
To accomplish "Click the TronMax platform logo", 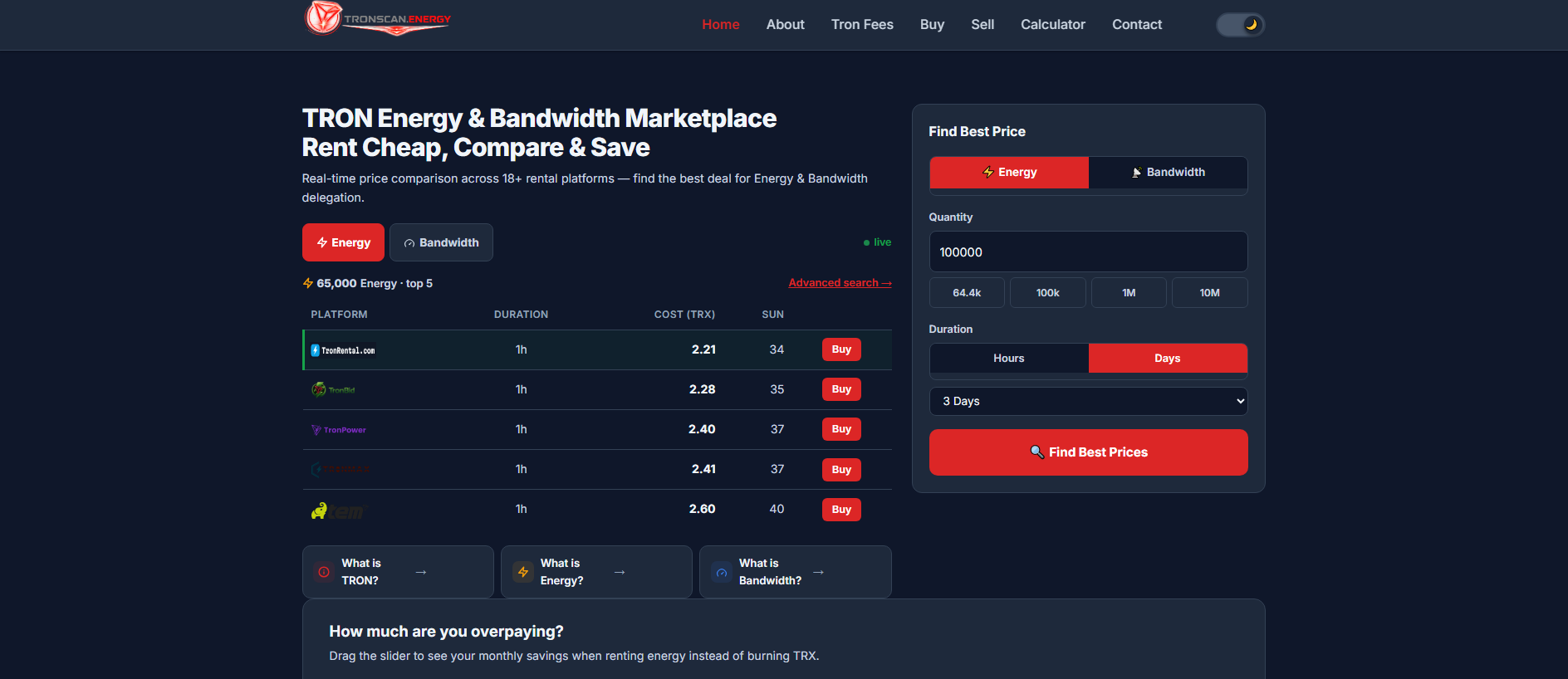I will (341, 470).
